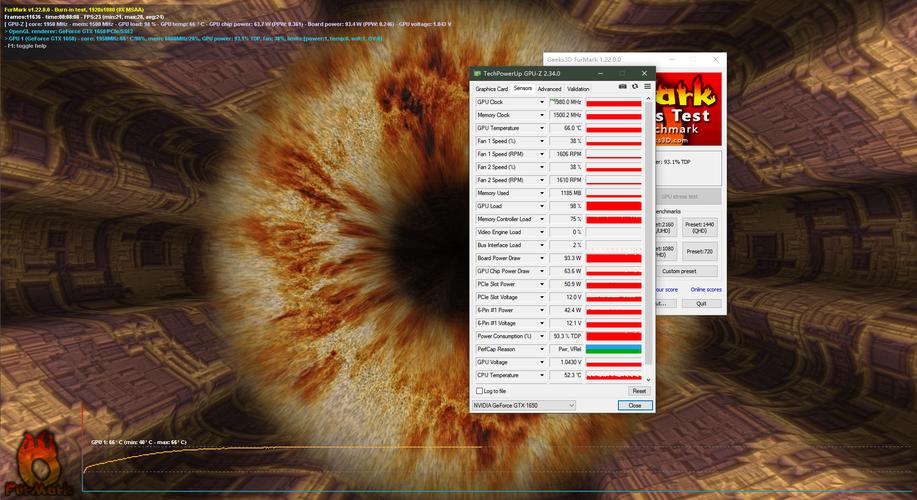Open the NVIDIA GeForce GTX 1650 selector

point(523,405)
